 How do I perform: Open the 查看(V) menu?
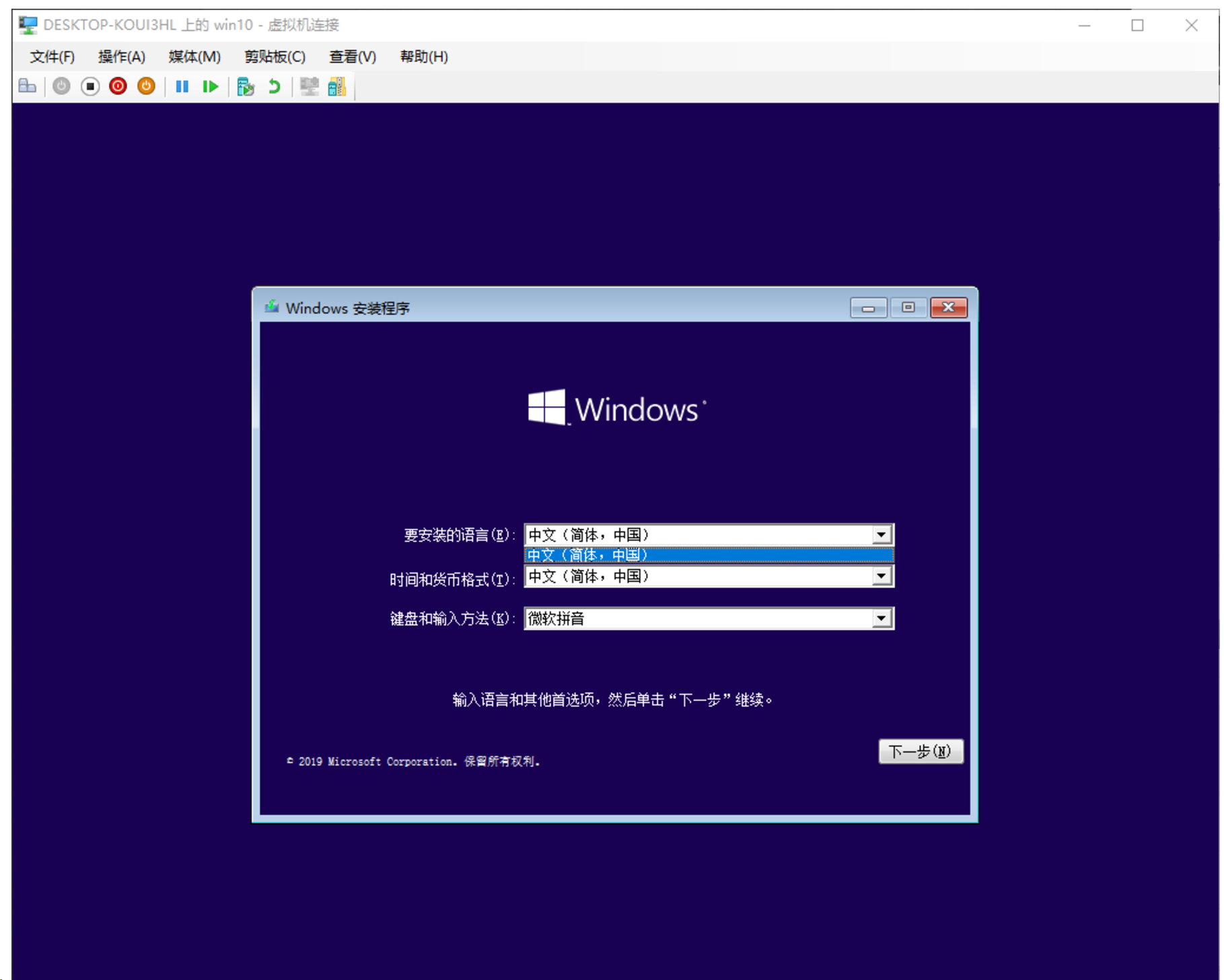point(353,56)
